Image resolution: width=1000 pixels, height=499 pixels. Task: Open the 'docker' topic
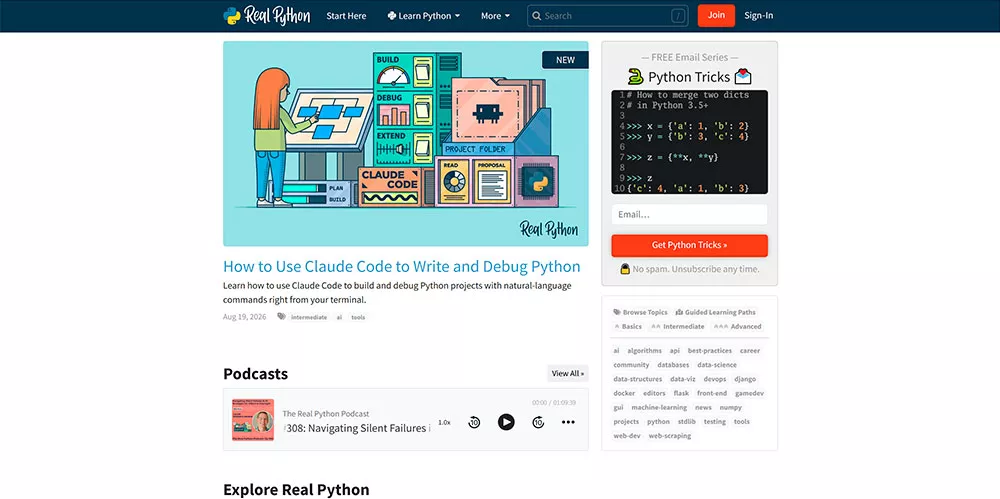click(624, 393)
